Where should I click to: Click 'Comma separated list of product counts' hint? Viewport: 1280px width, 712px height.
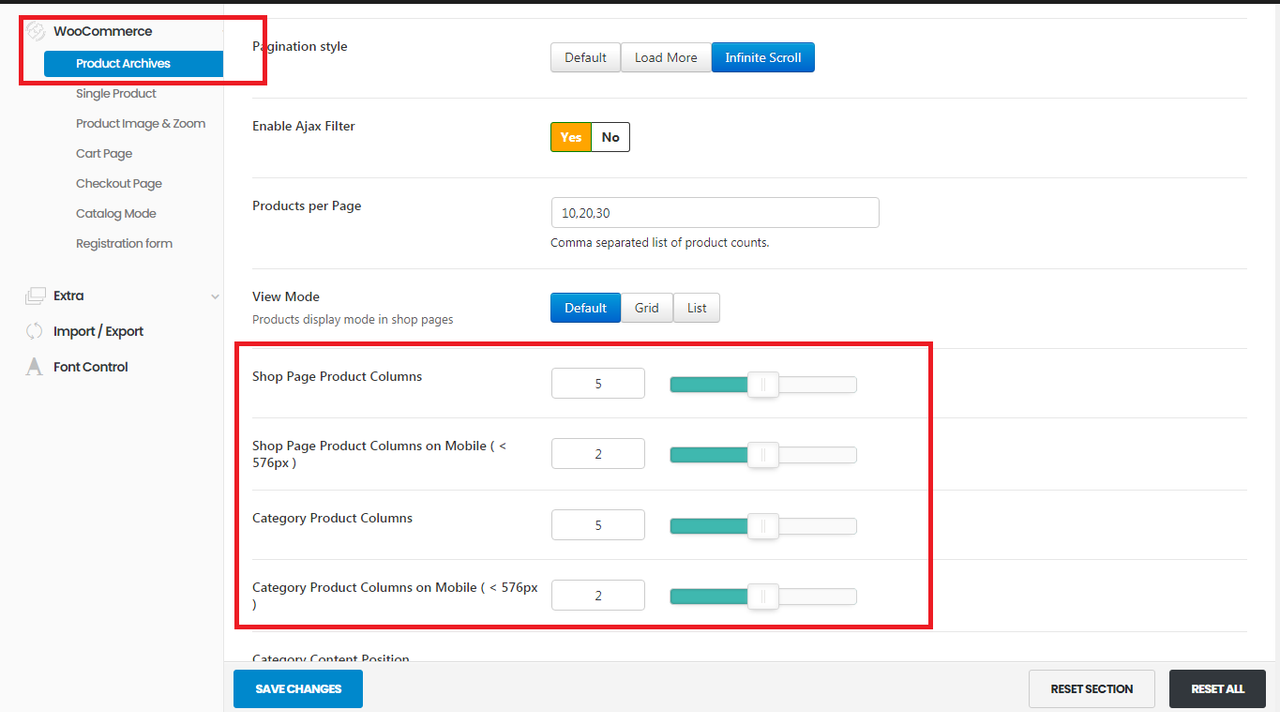[660, 242]
